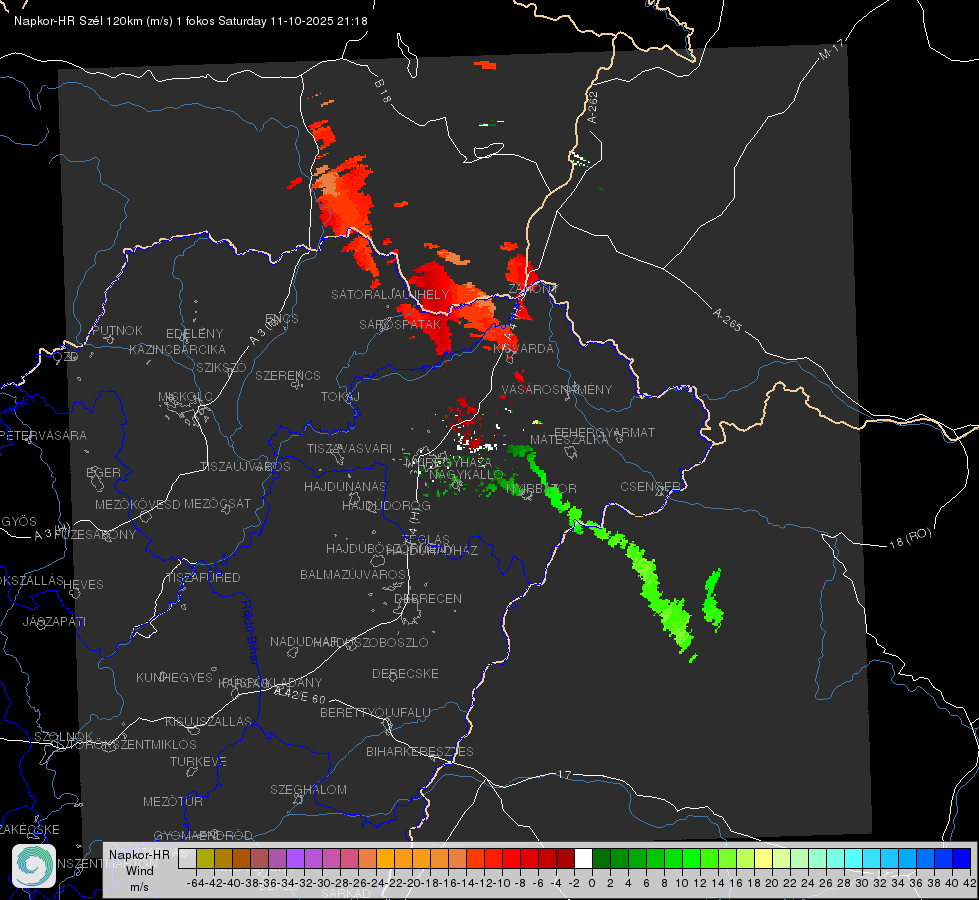
Task: Click the road label '18 (RO)'
Action: click(910, 538)
